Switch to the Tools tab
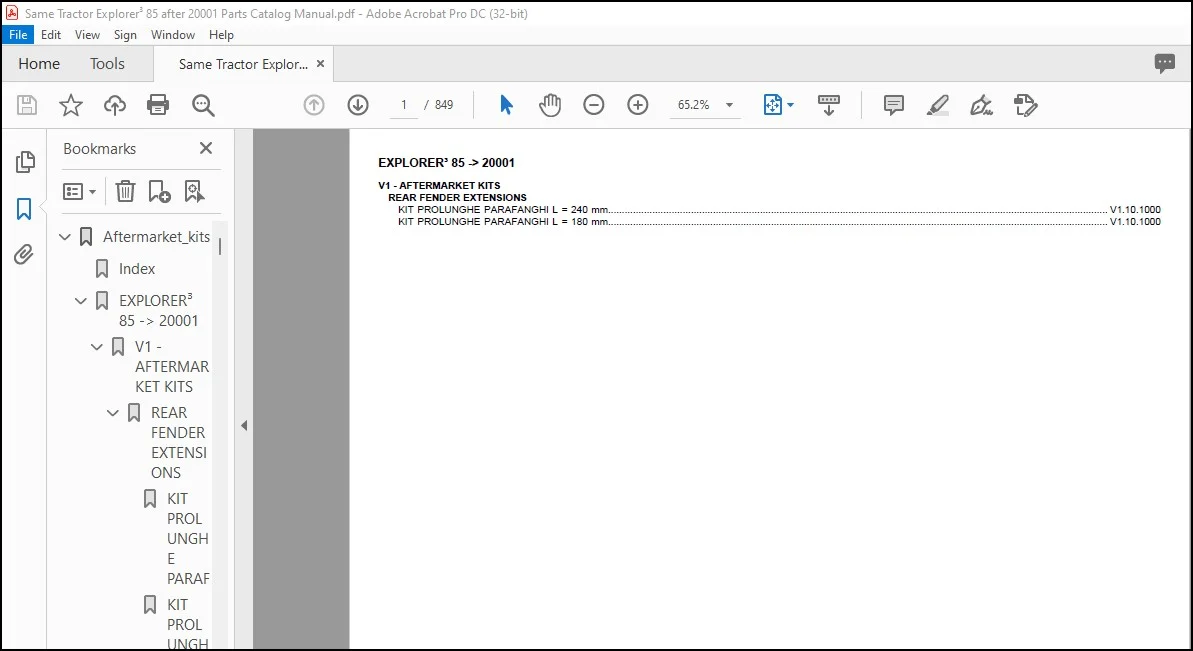This screenshot has width=1193, height=651. pyautogui.click(x=107, y=64)
